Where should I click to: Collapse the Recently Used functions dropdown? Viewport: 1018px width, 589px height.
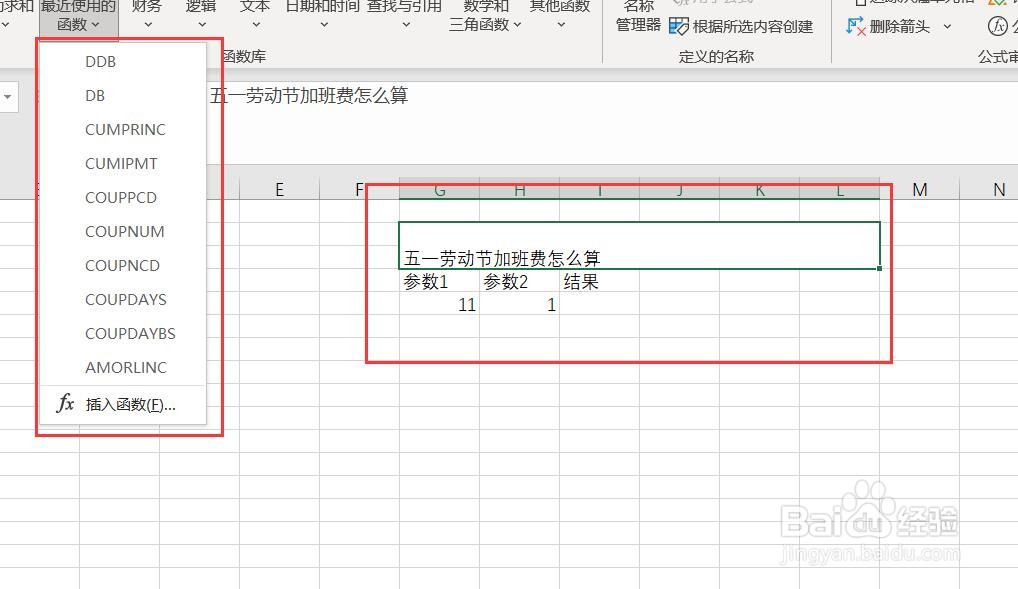click(79, 16)
